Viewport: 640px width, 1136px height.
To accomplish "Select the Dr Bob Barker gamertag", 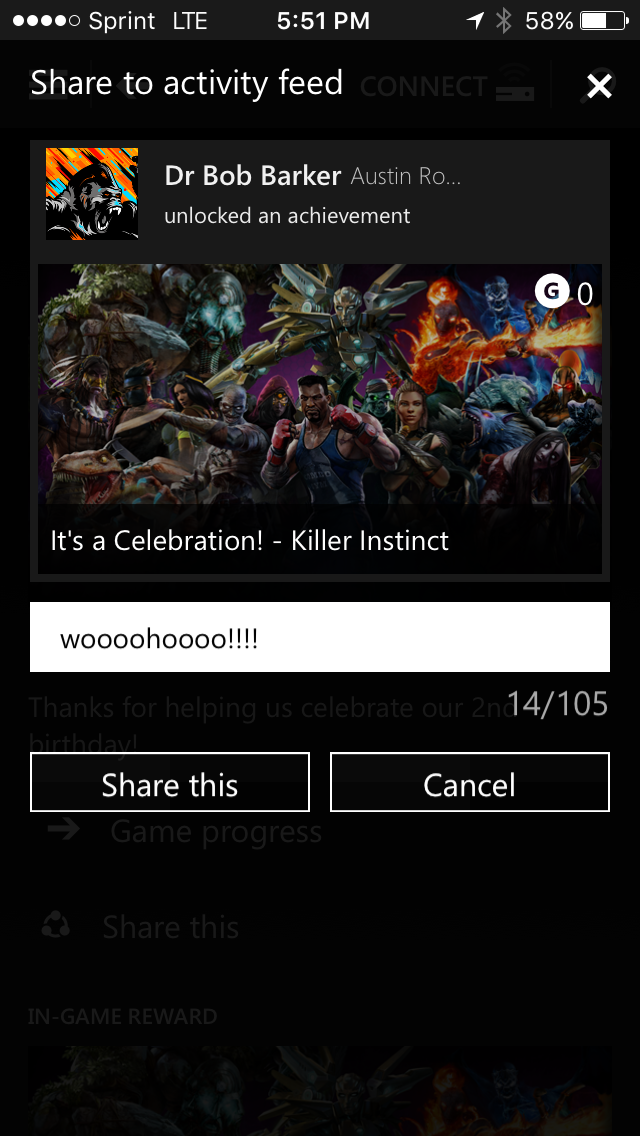I will (252, 176).
